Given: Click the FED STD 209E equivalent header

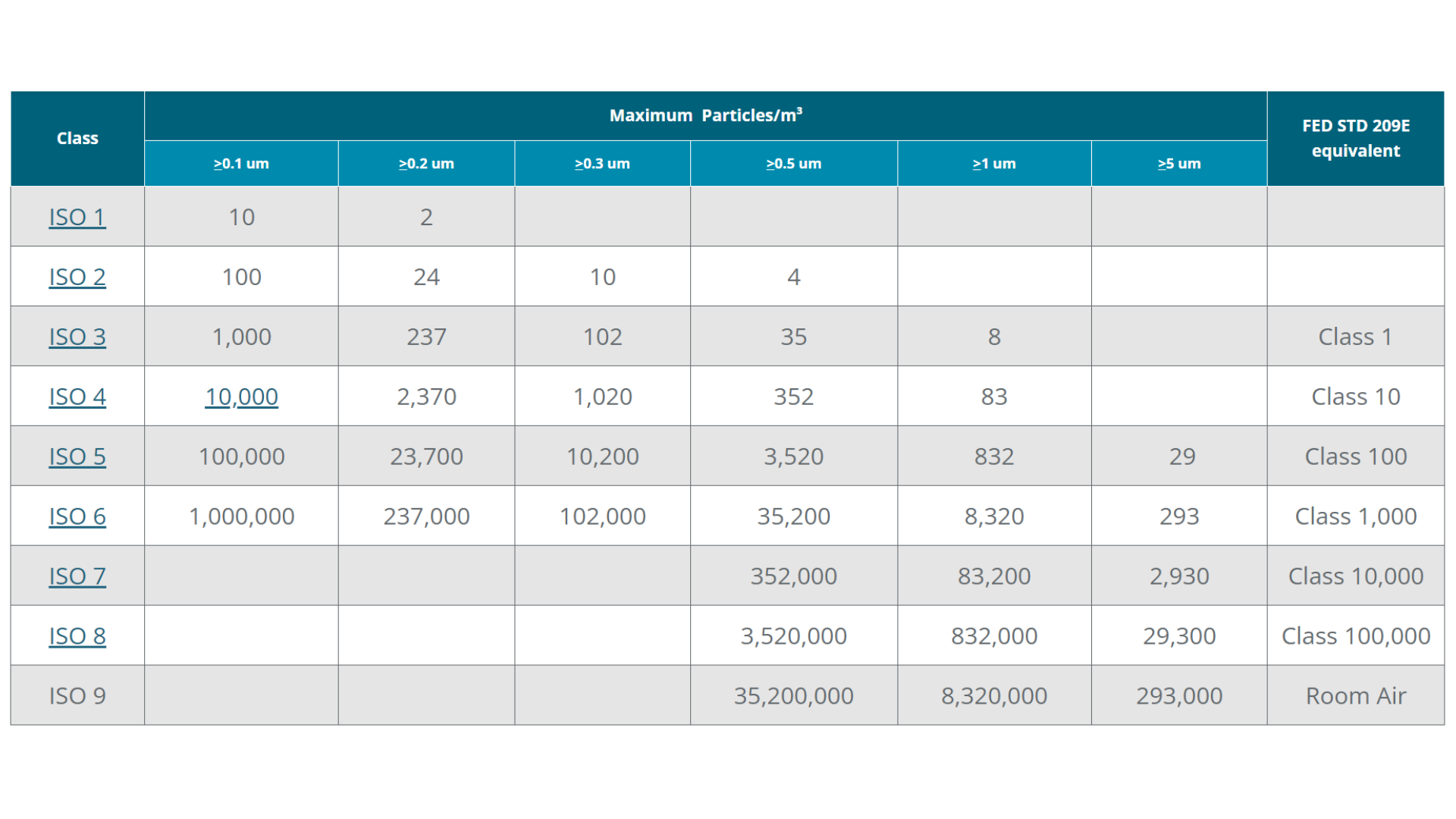Looking at the screenshot, I should (1355, 138).
